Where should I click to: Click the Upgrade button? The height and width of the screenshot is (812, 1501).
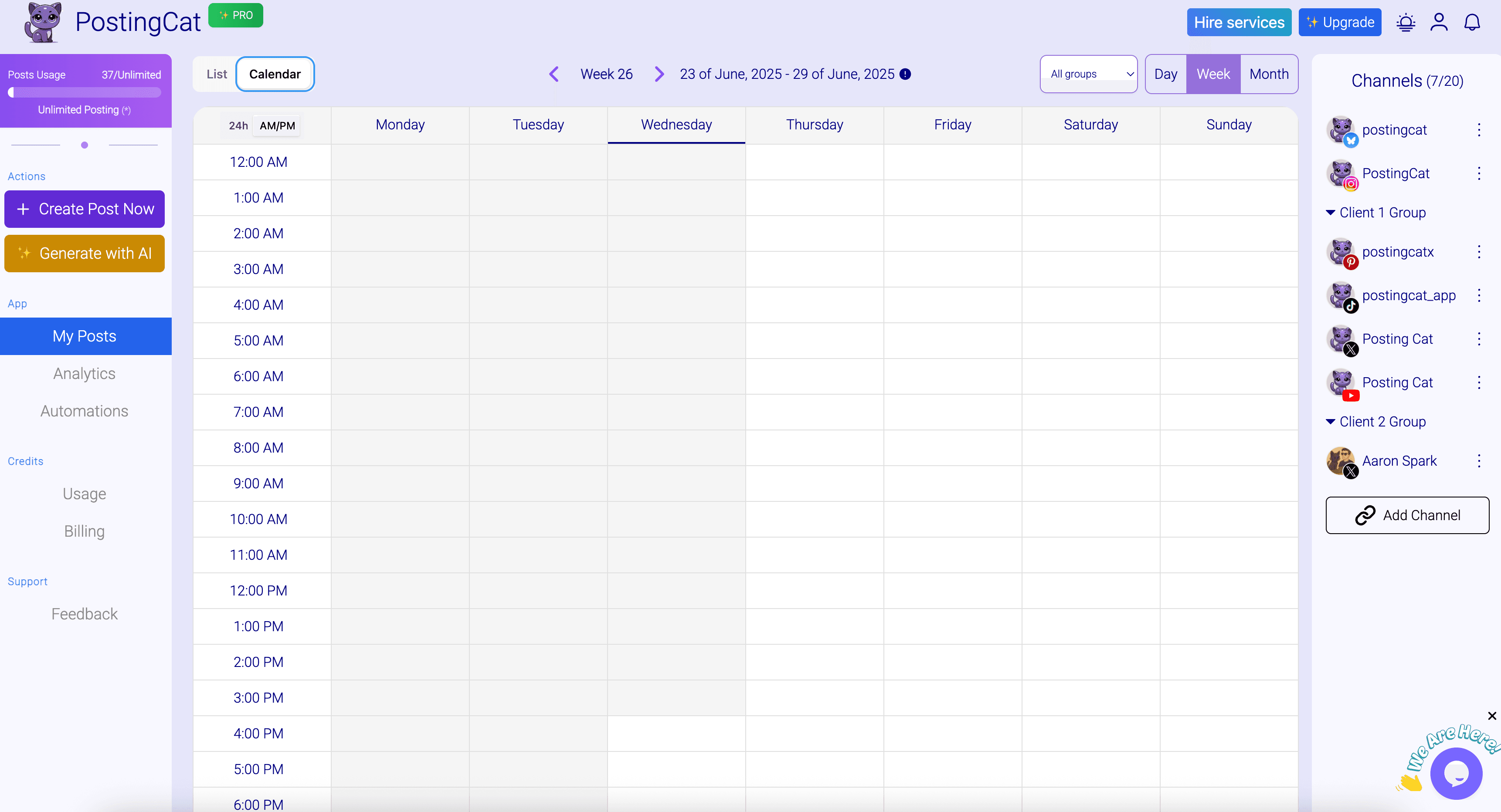1340,22
